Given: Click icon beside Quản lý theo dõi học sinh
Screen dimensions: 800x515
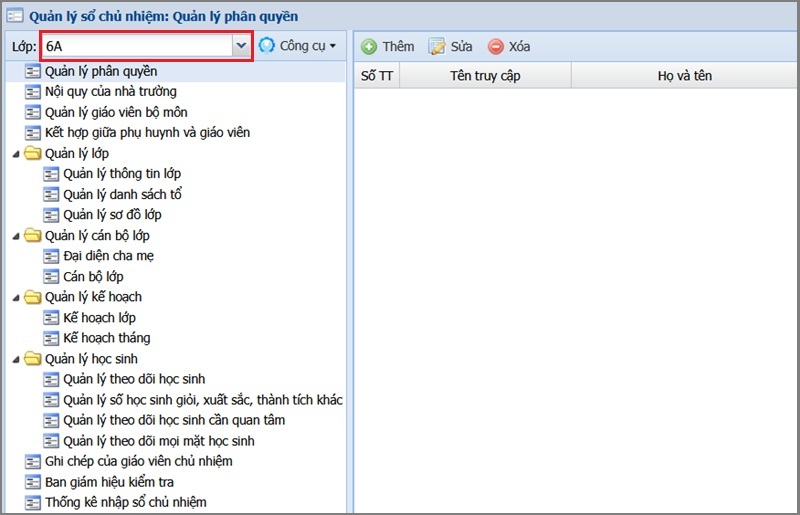Looking at the screenshot, I should (51, 379).
